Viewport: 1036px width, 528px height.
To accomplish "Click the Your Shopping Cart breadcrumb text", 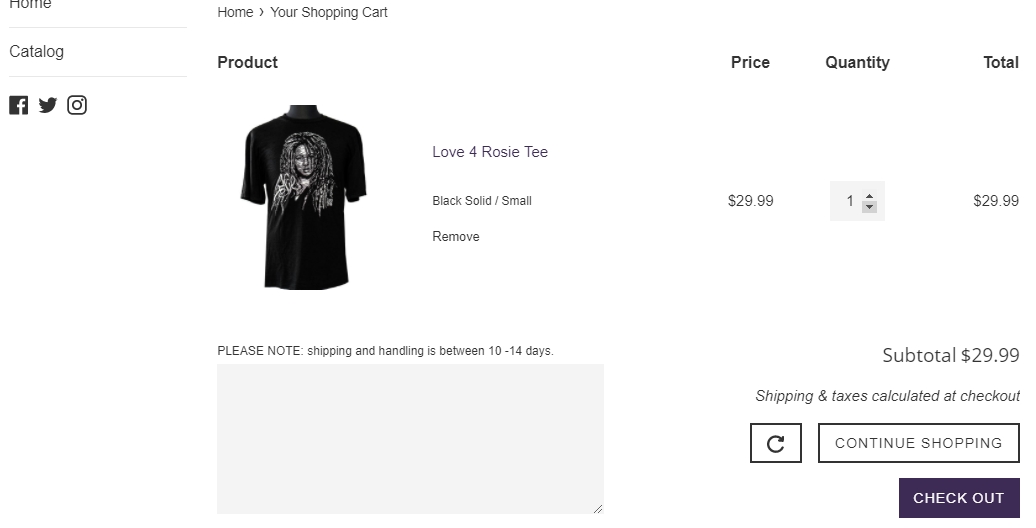I will (x=329, y=12).
